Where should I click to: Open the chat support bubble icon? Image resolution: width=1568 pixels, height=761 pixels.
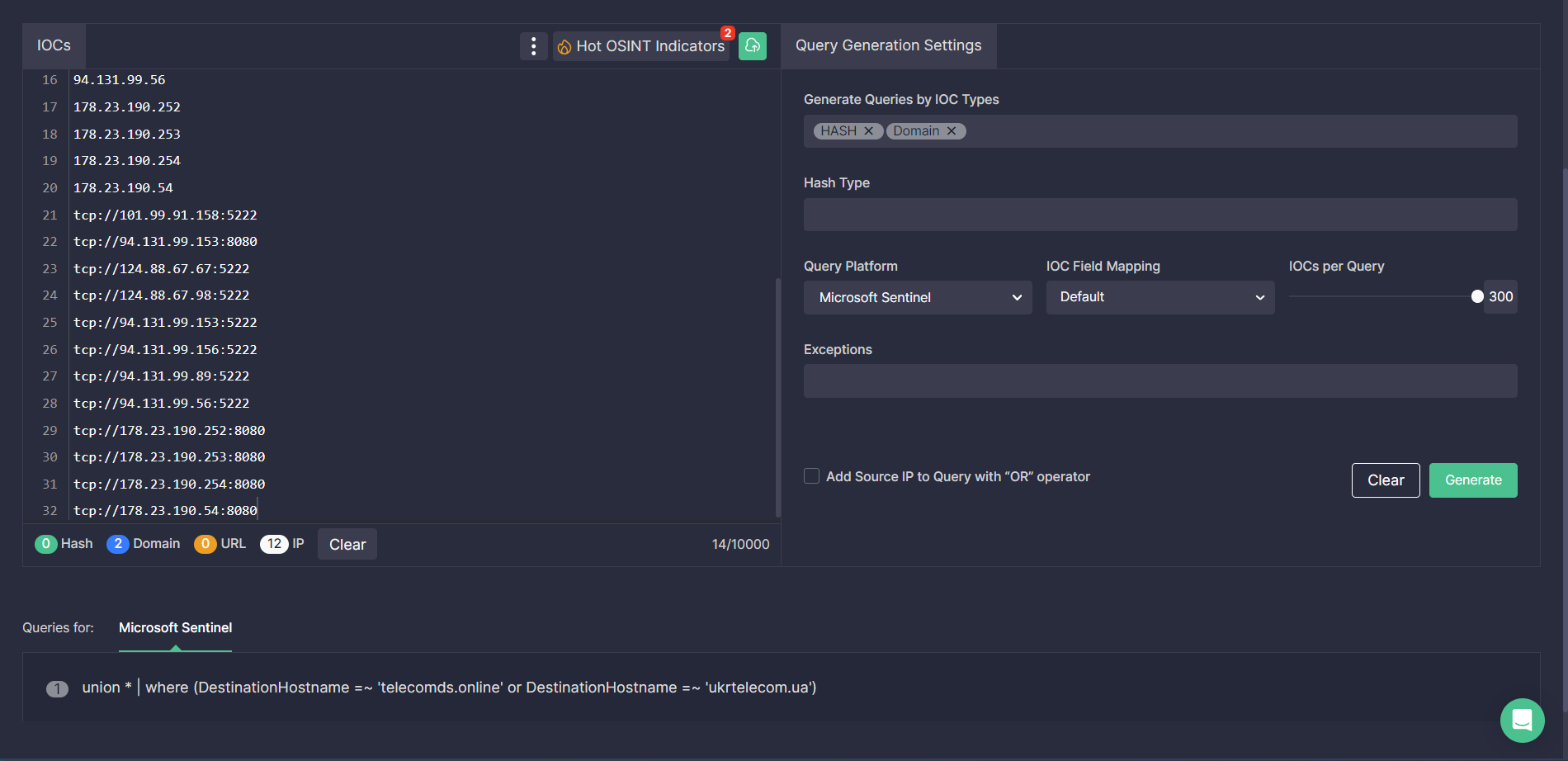click(1522, 721)
